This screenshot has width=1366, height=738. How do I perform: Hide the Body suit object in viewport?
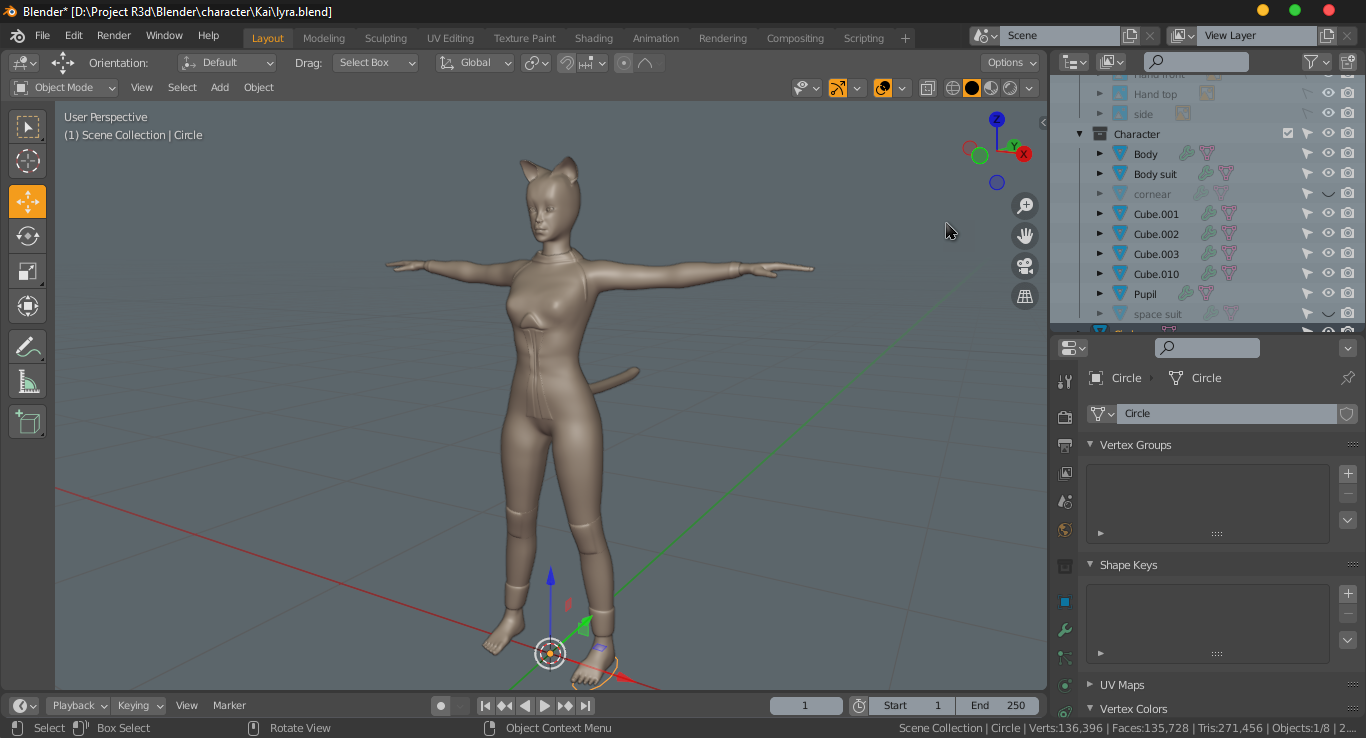[1328, 173]
